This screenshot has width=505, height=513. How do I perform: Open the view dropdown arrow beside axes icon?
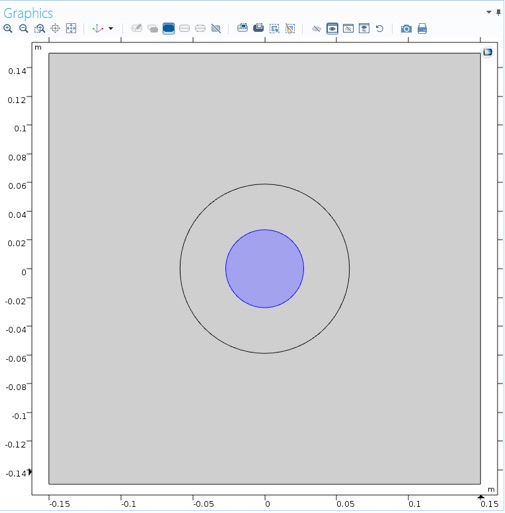point(111,29)
